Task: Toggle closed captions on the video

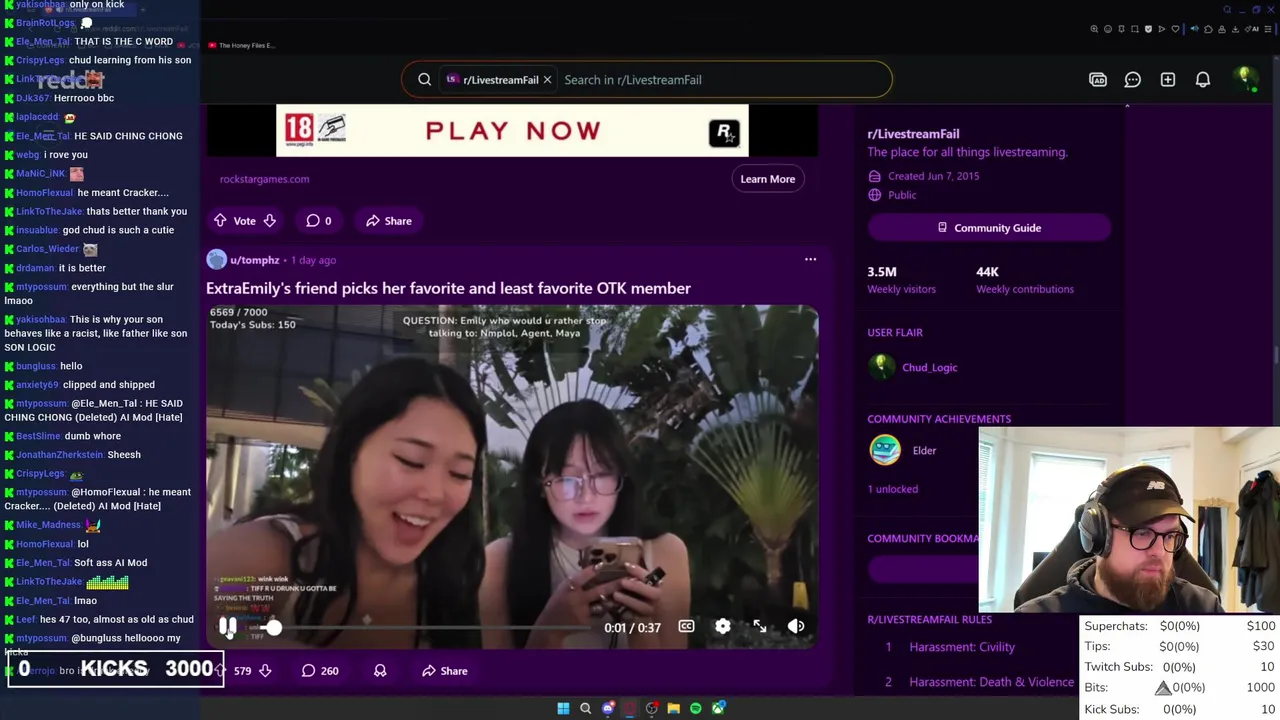Action: tap(686, 626)
